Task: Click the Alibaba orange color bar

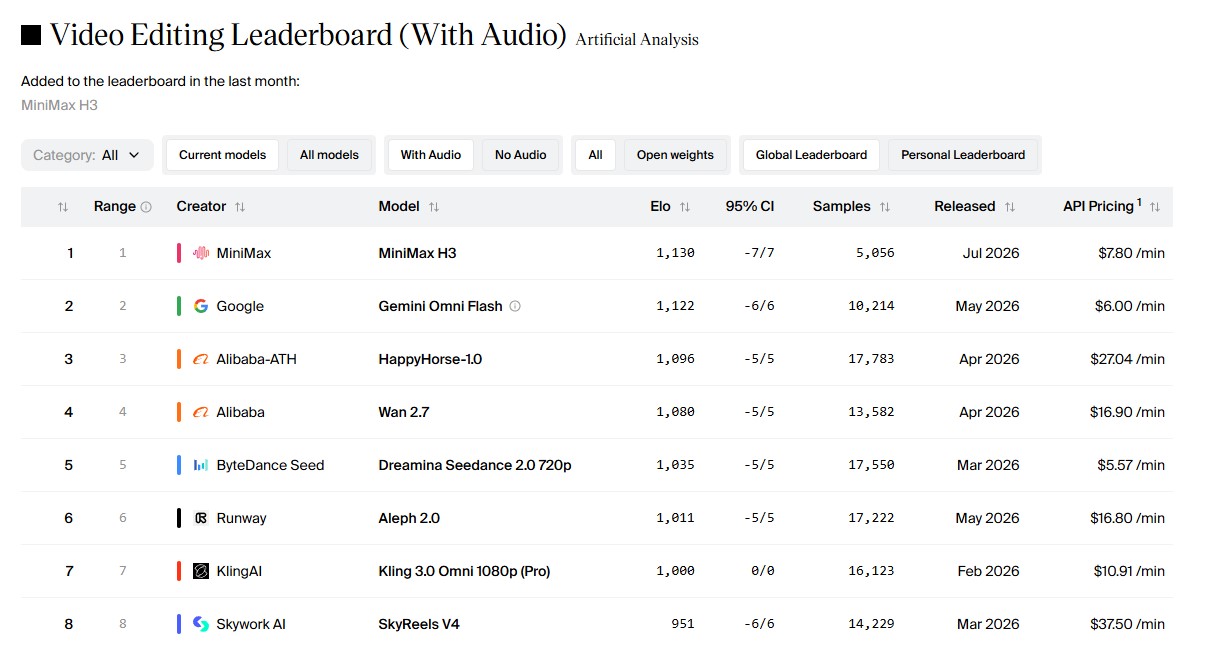Action: (179, 412)
